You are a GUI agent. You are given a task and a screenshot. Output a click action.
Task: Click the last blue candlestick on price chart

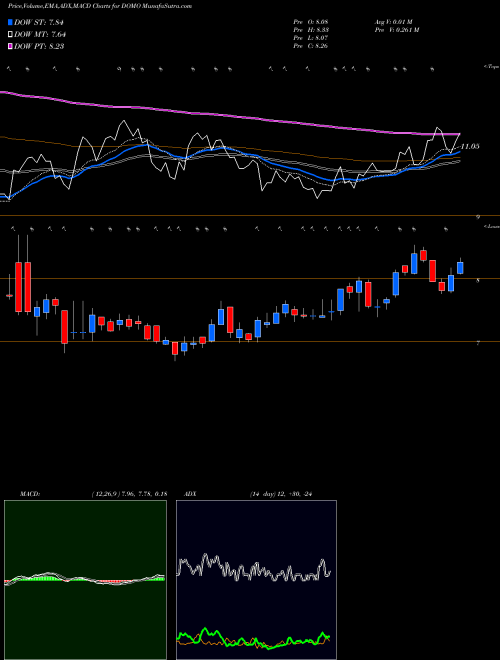(x=460, y=268)
